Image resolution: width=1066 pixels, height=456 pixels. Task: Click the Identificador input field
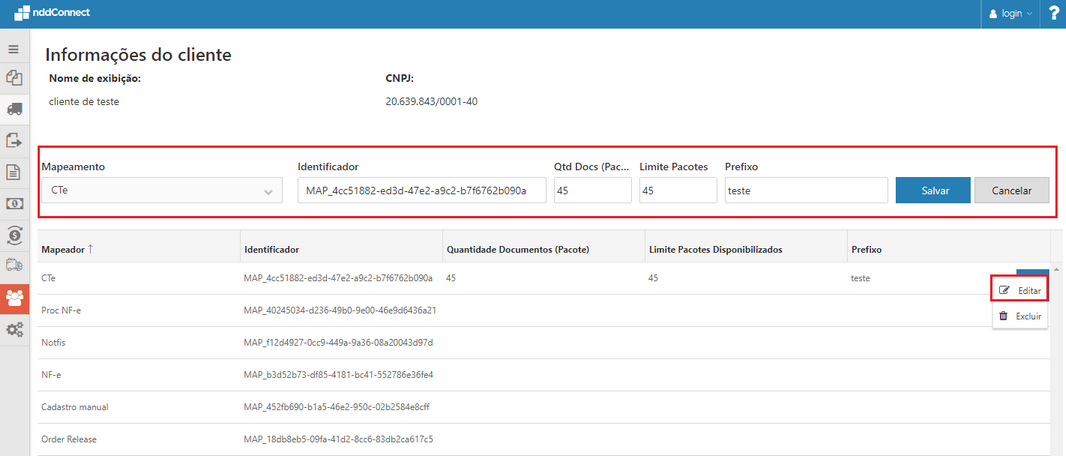(421, 190)
